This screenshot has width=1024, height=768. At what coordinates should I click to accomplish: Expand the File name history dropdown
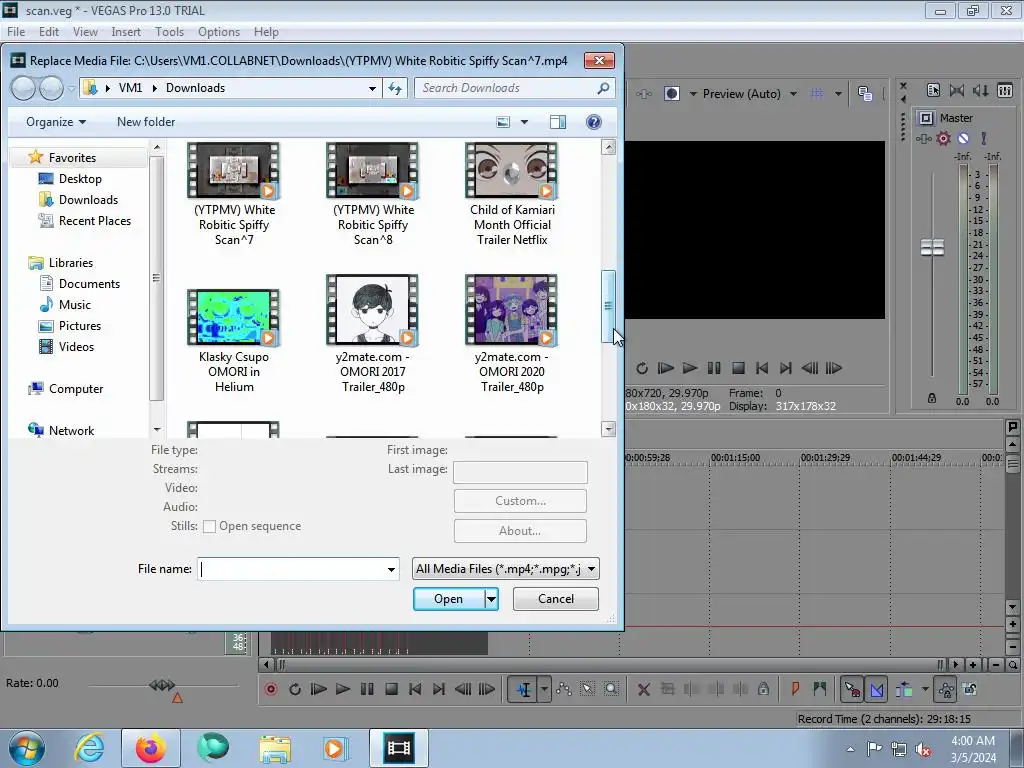[x=391, y=569]
